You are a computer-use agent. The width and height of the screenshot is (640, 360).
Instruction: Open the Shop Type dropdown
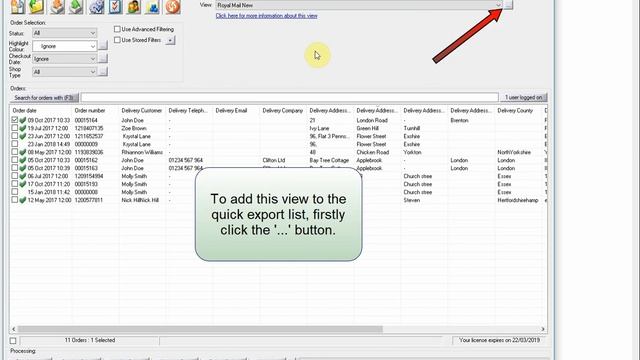pyautogui.click(x=64, y=72)
